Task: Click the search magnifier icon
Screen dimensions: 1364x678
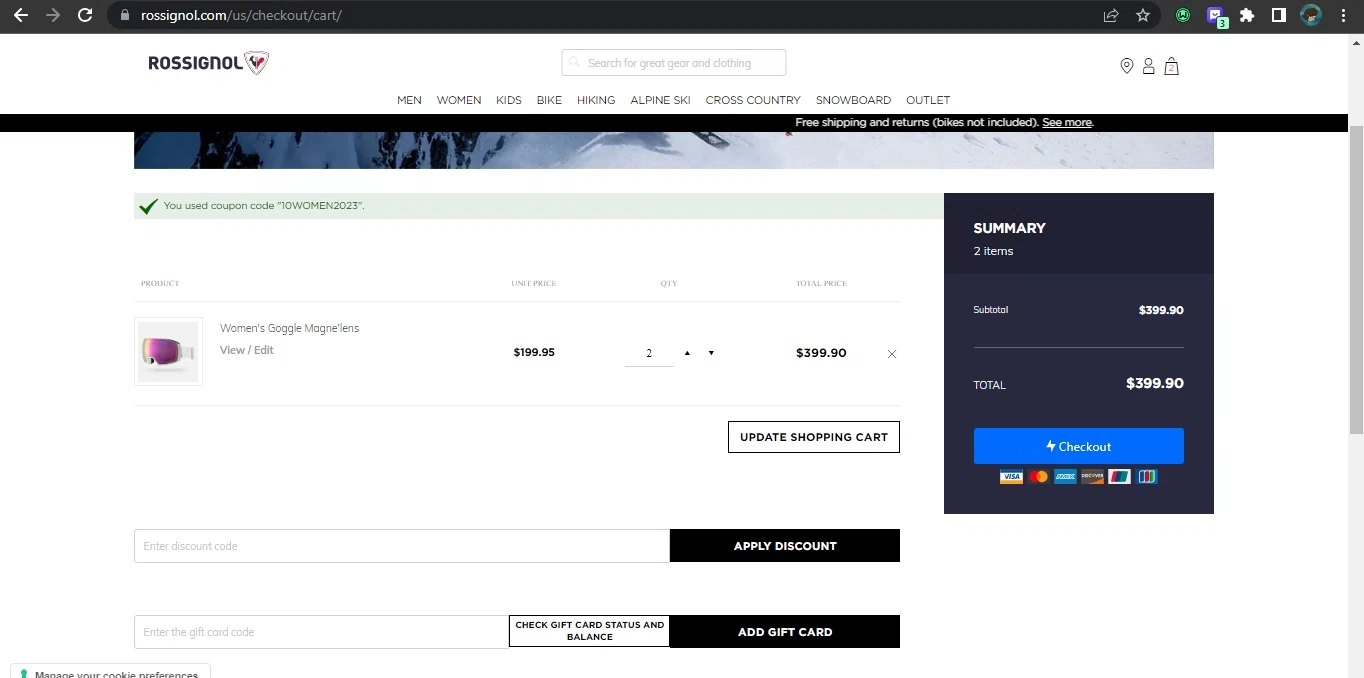Action: (x=575, y=62)
